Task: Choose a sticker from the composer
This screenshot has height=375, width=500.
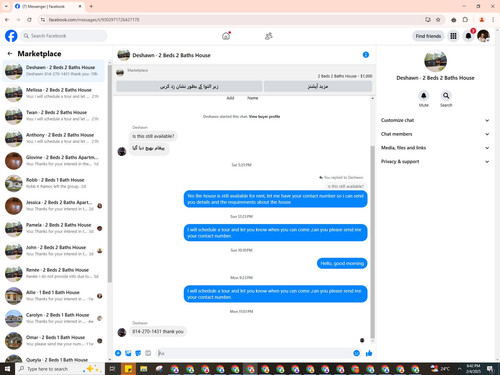Action: coord(138,353)
